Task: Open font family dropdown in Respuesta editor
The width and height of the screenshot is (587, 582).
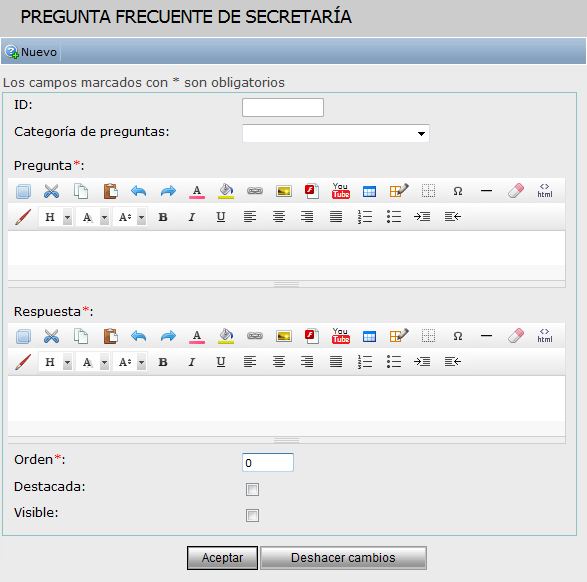Action: click(x=92, y=362)
